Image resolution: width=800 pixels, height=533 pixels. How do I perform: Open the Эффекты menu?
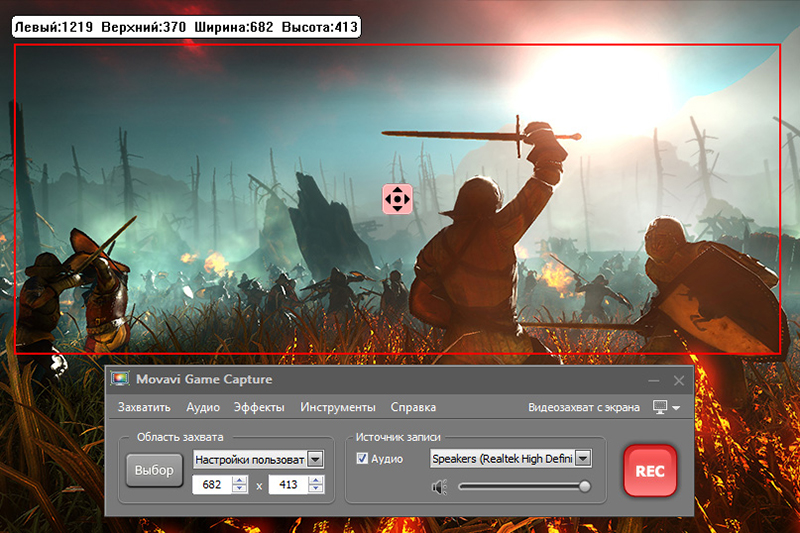point(259,407)
